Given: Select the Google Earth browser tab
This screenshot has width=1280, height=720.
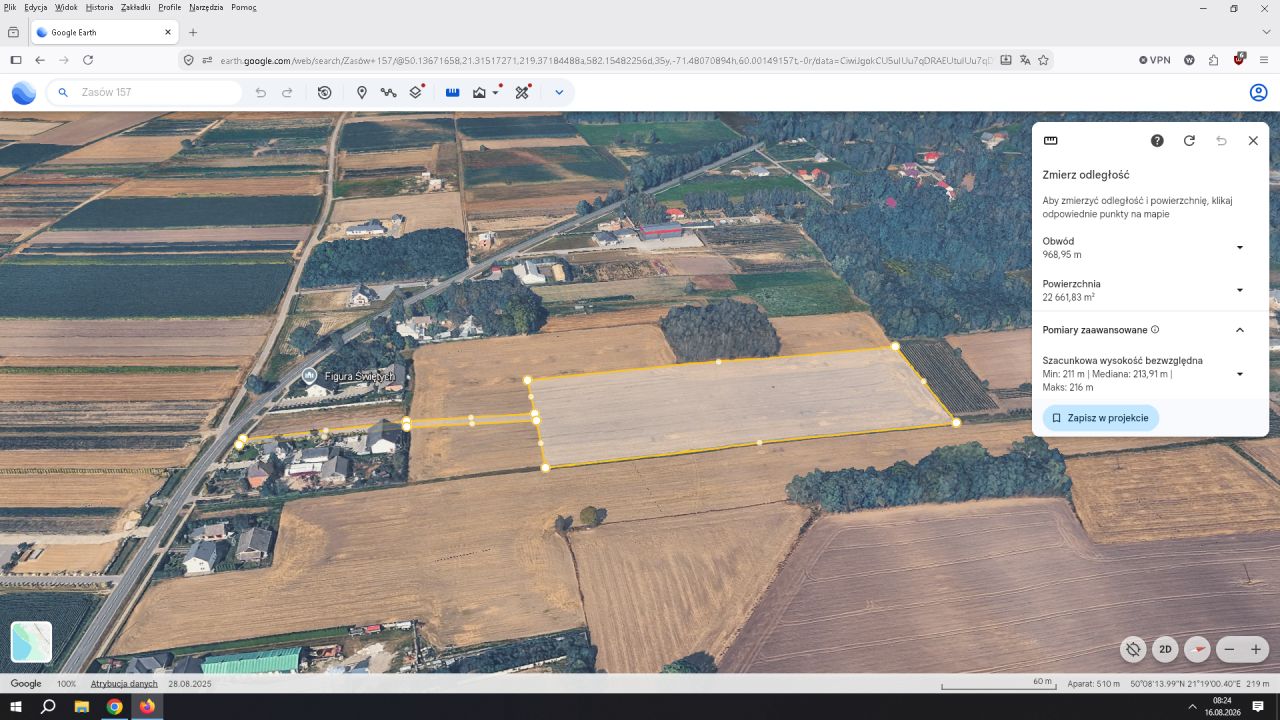Looking at the screenshot, I should tap(105, 32).
